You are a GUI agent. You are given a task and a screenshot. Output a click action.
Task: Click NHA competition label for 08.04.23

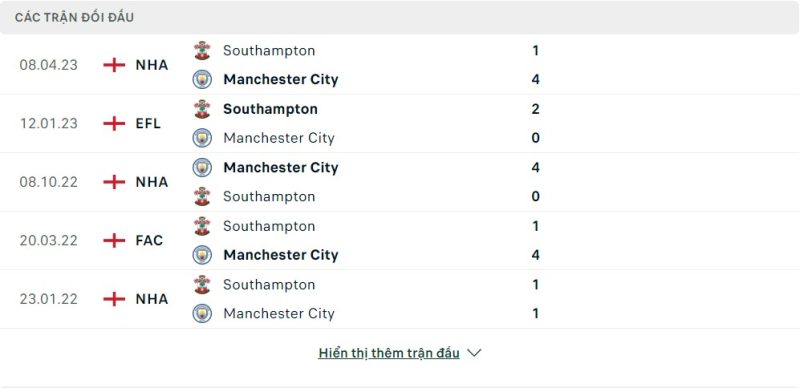(152, 65)
